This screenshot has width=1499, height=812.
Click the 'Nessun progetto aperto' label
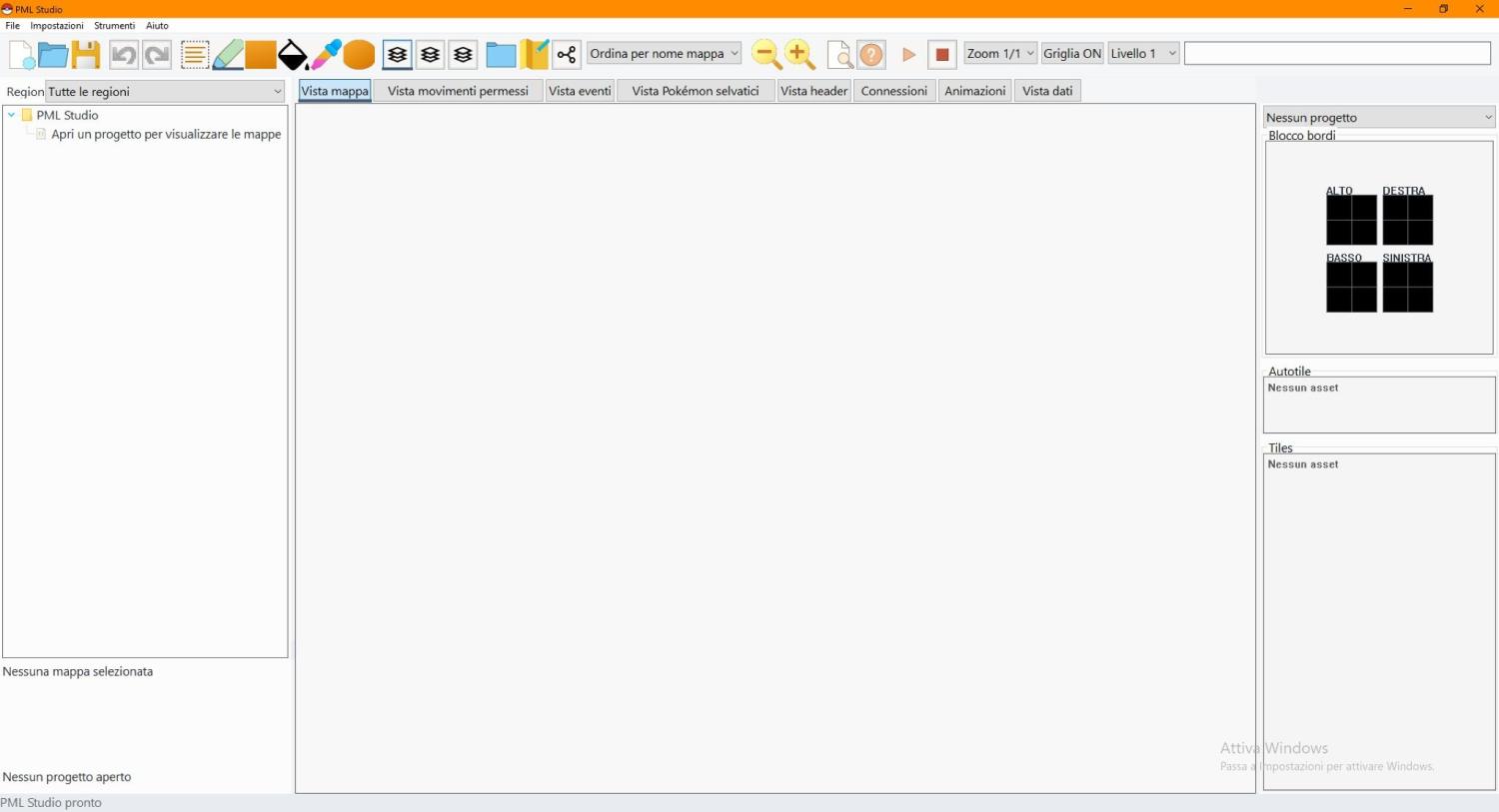(x=67, y=776)
